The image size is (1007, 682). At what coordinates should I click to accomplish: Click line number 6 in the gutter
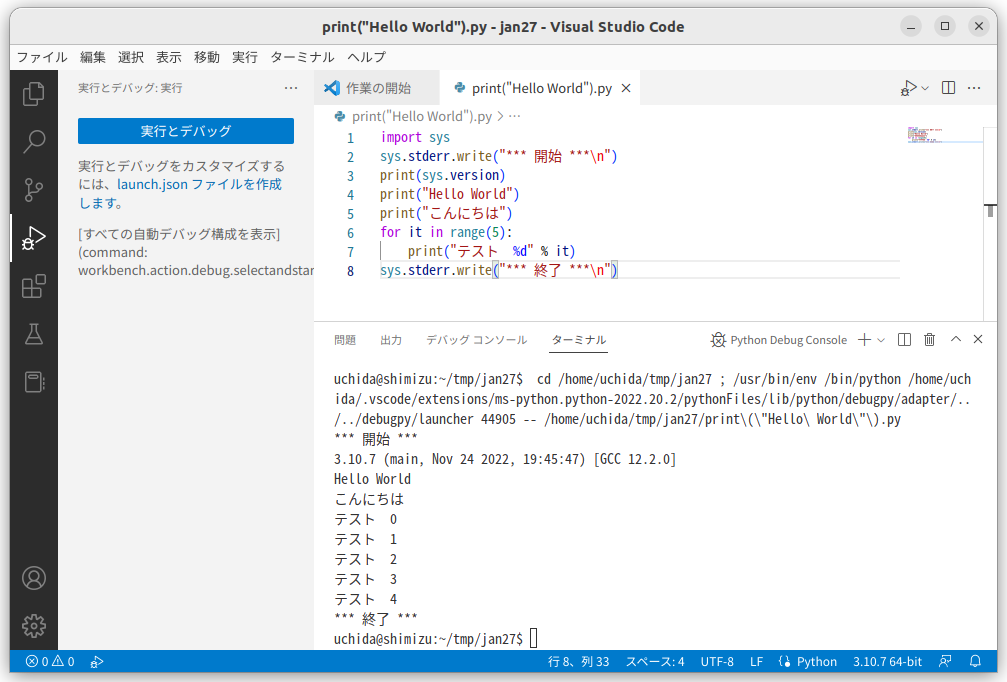click(350, 232)
